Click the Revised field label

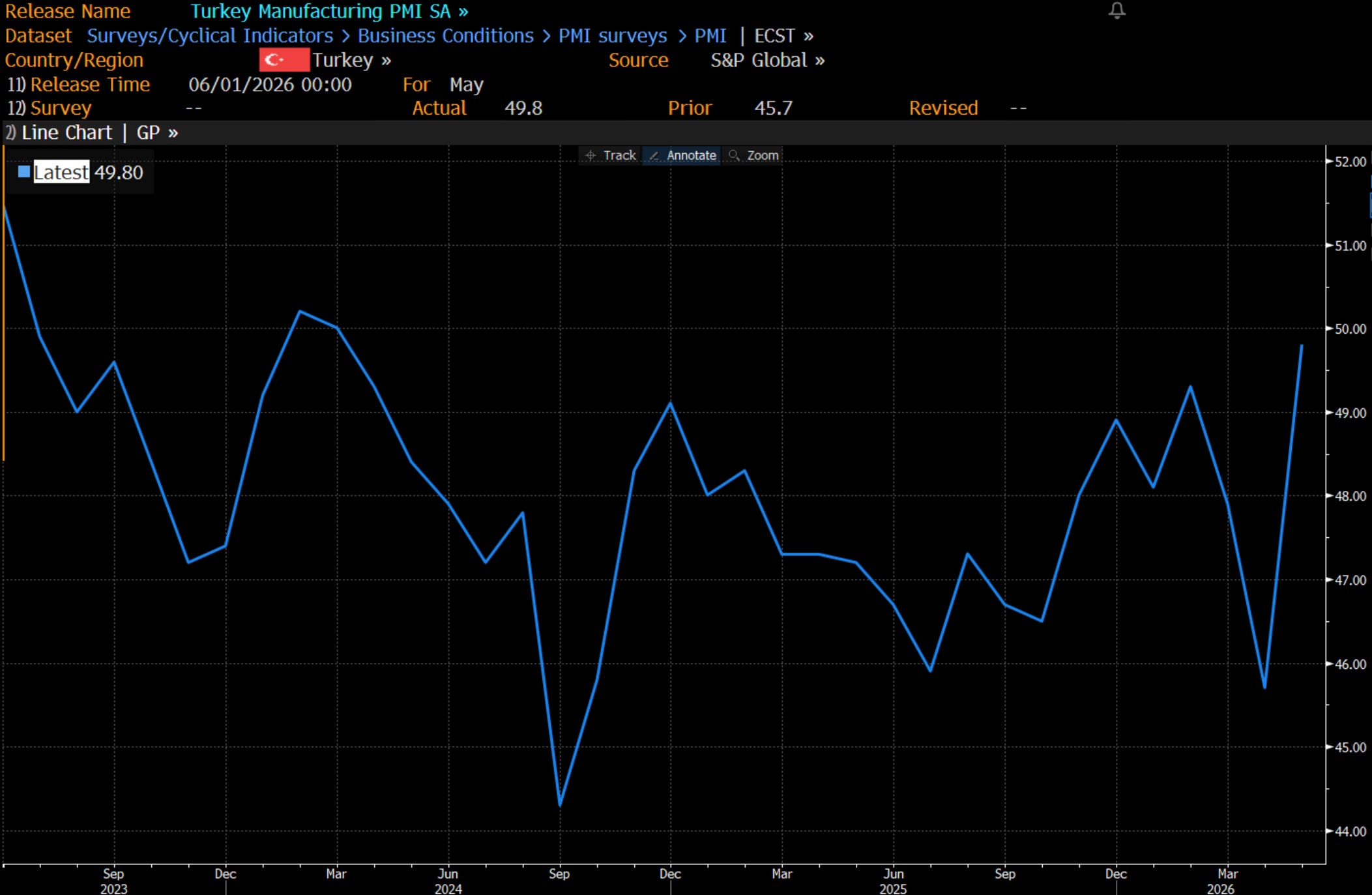click(943, 108)
